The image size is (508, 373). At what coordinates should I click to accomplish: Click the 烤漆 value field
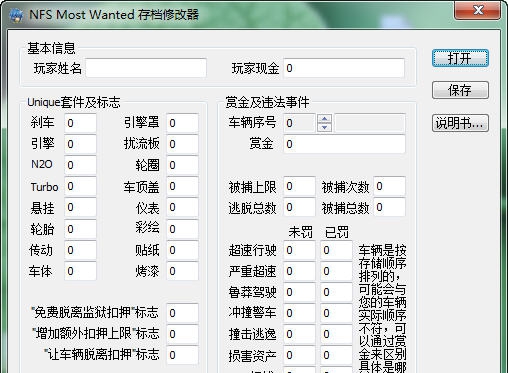click(182, 271)
